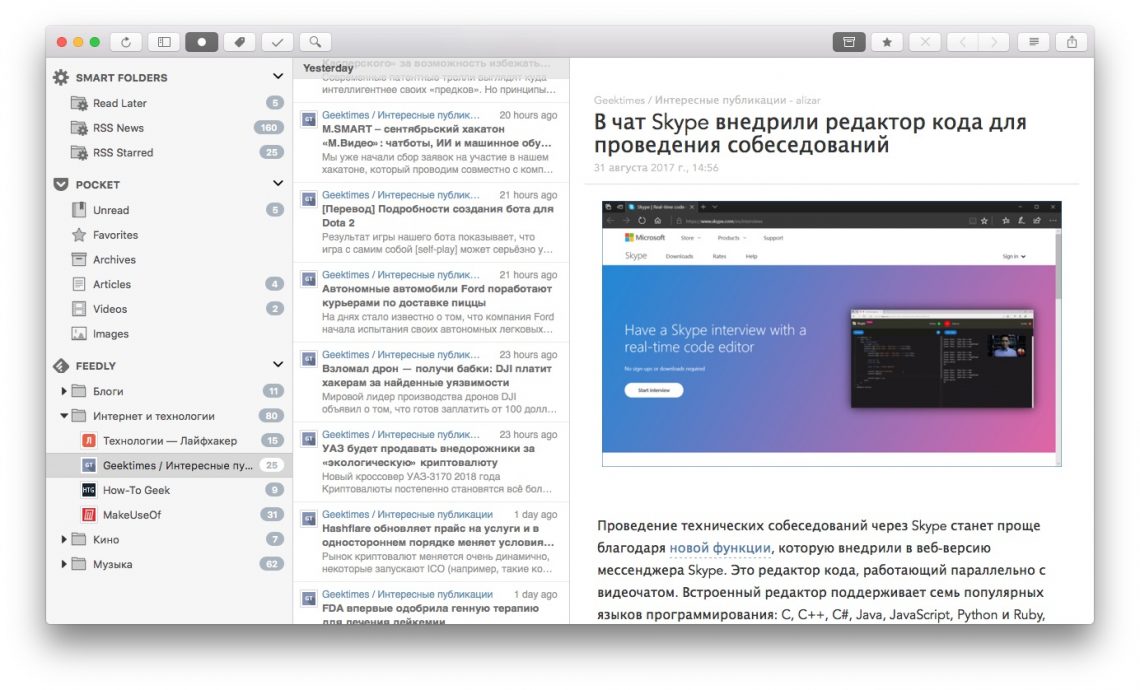Screen dimensions: 1140x690
Task: Open Smart Folders settings gear
Action: (x=60, y=77)
